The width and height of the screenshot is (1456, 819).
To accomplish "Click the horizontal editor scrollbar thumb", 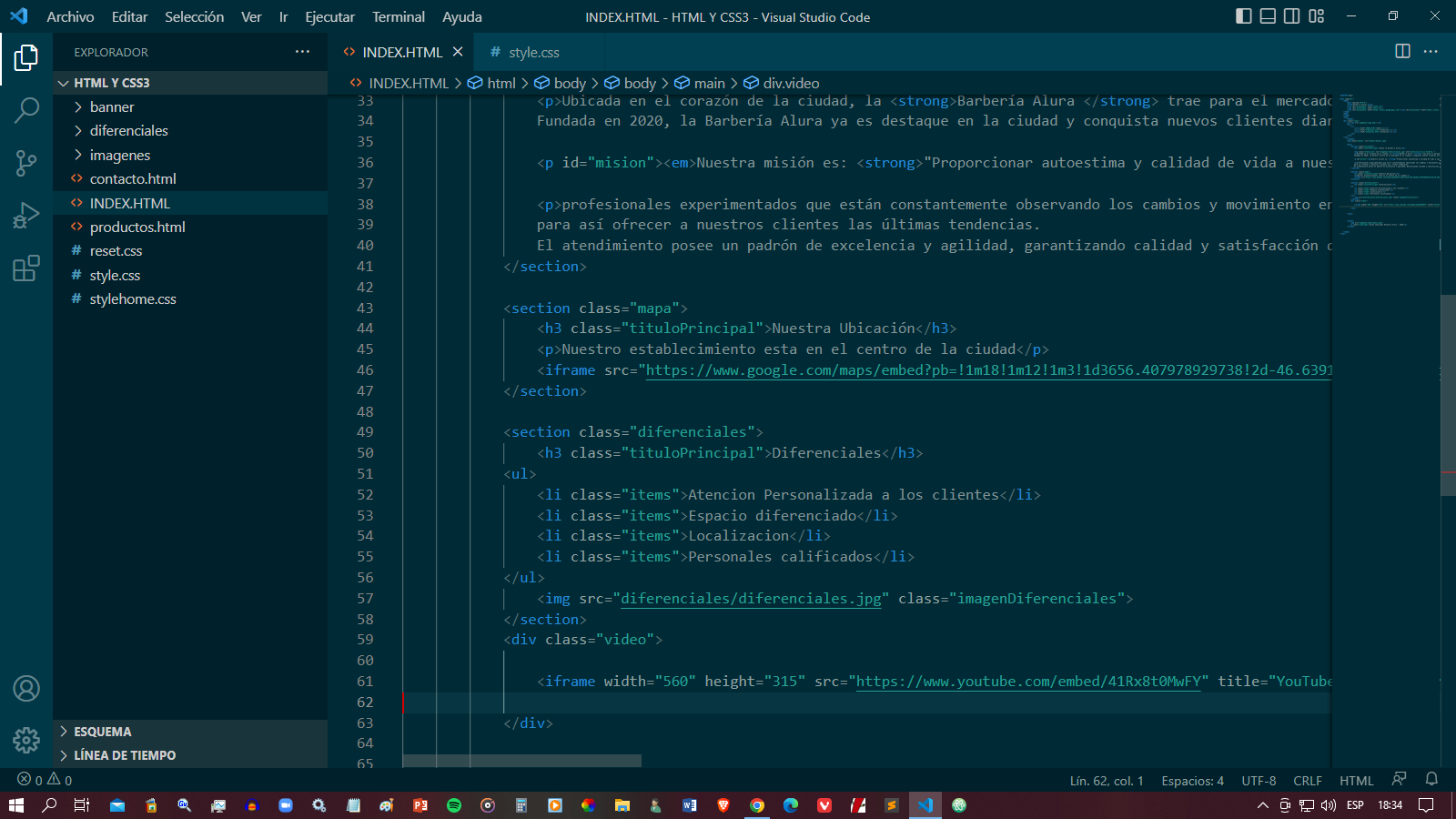I will pos(521,761).
